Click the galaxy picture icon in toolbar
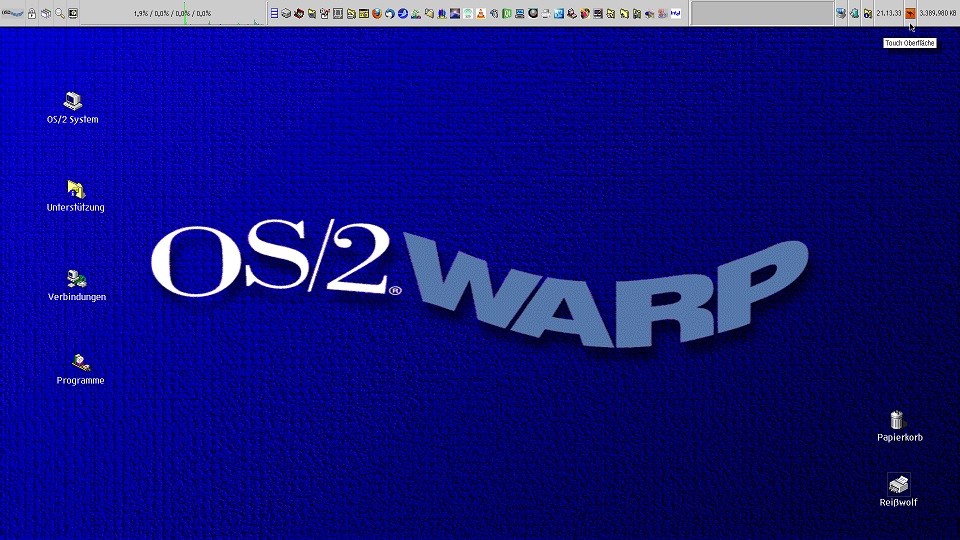 click(x=455, y=13)
